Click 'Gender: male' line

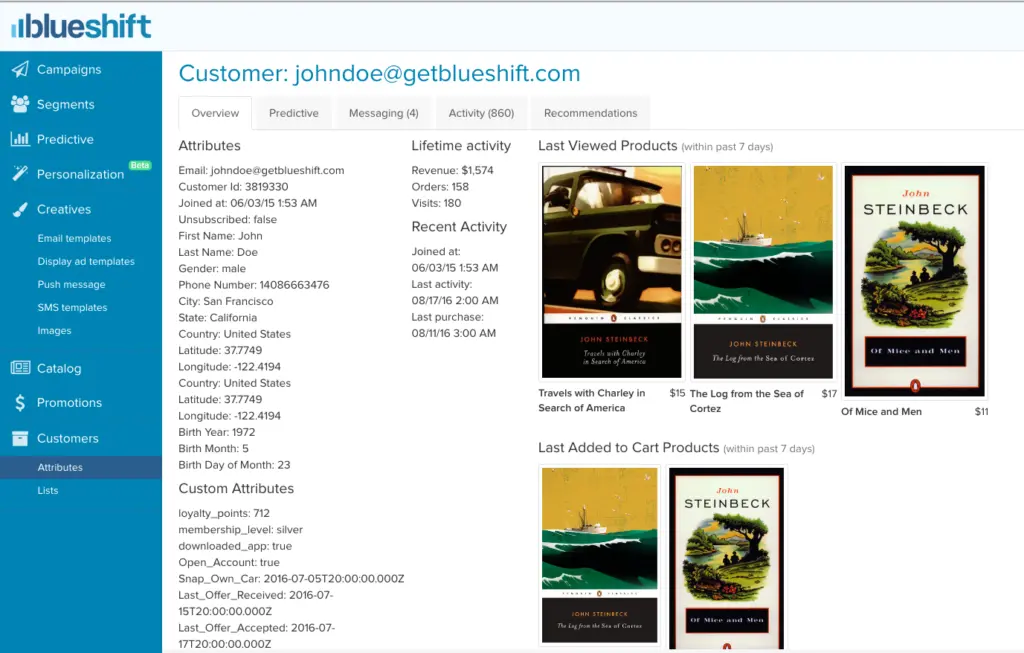click(x=212, y=268)
